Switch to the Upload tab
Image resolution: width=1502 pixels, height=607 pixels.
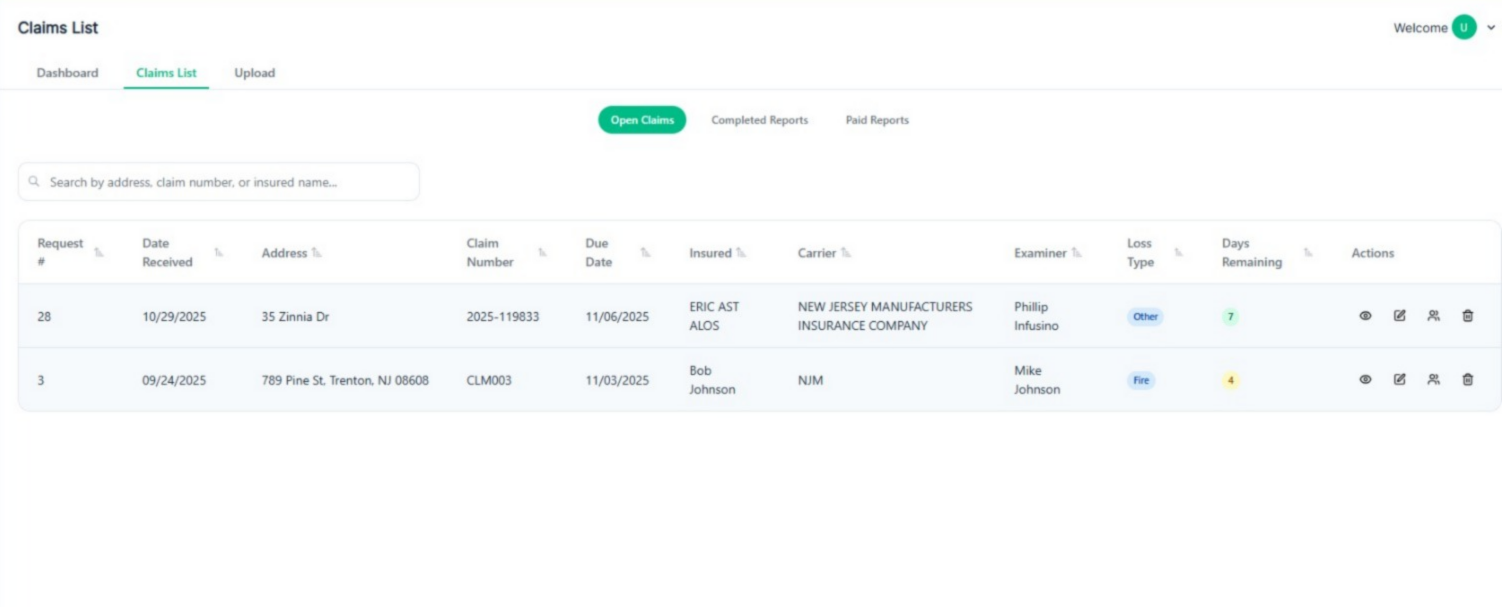click(x=253, y=72)
